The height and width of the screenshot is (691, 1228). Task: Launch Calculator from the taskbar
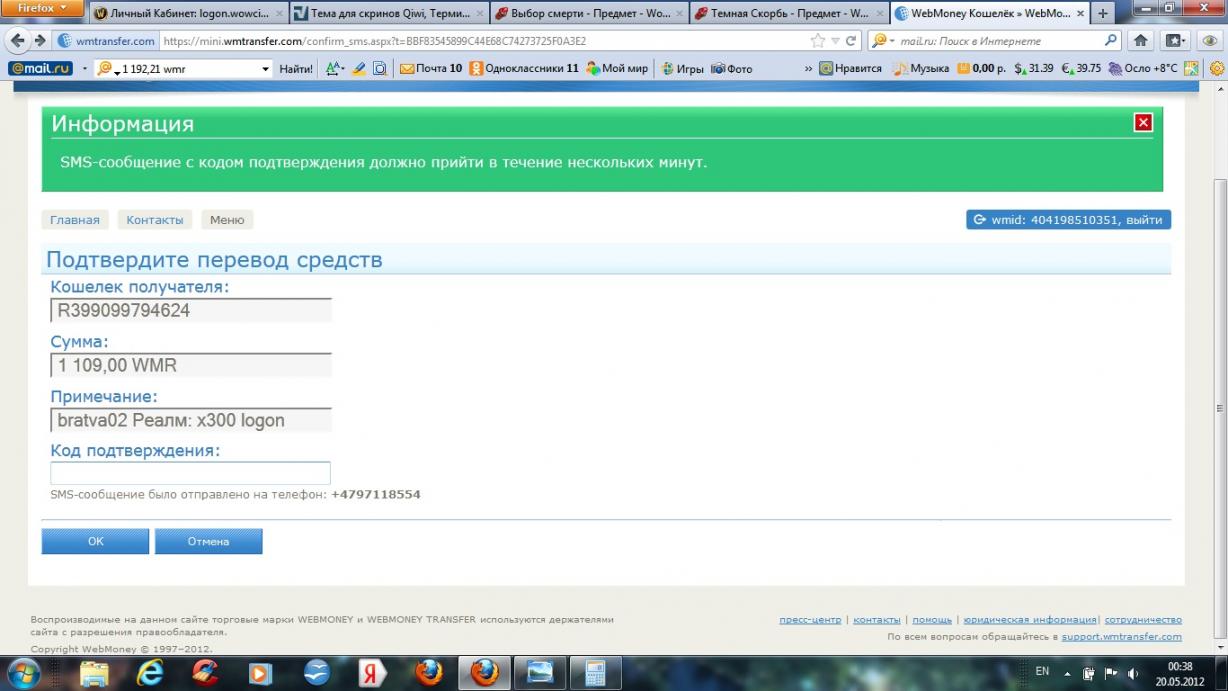pos(595,672)
